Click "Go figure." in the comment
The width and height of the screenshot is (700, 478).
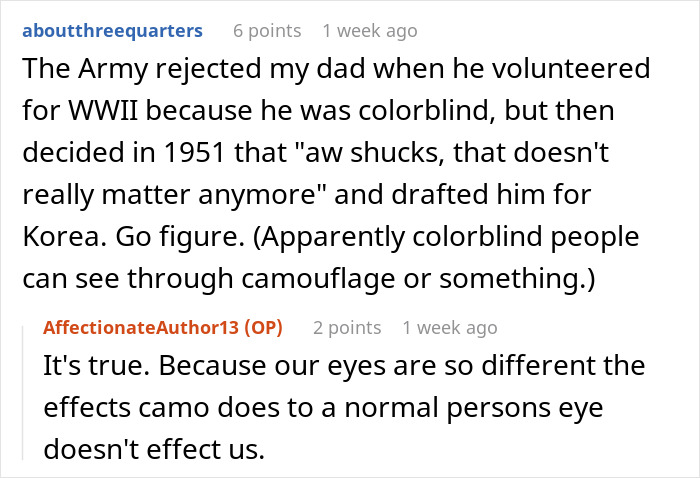pyautogui.click(x=180, y=236)
